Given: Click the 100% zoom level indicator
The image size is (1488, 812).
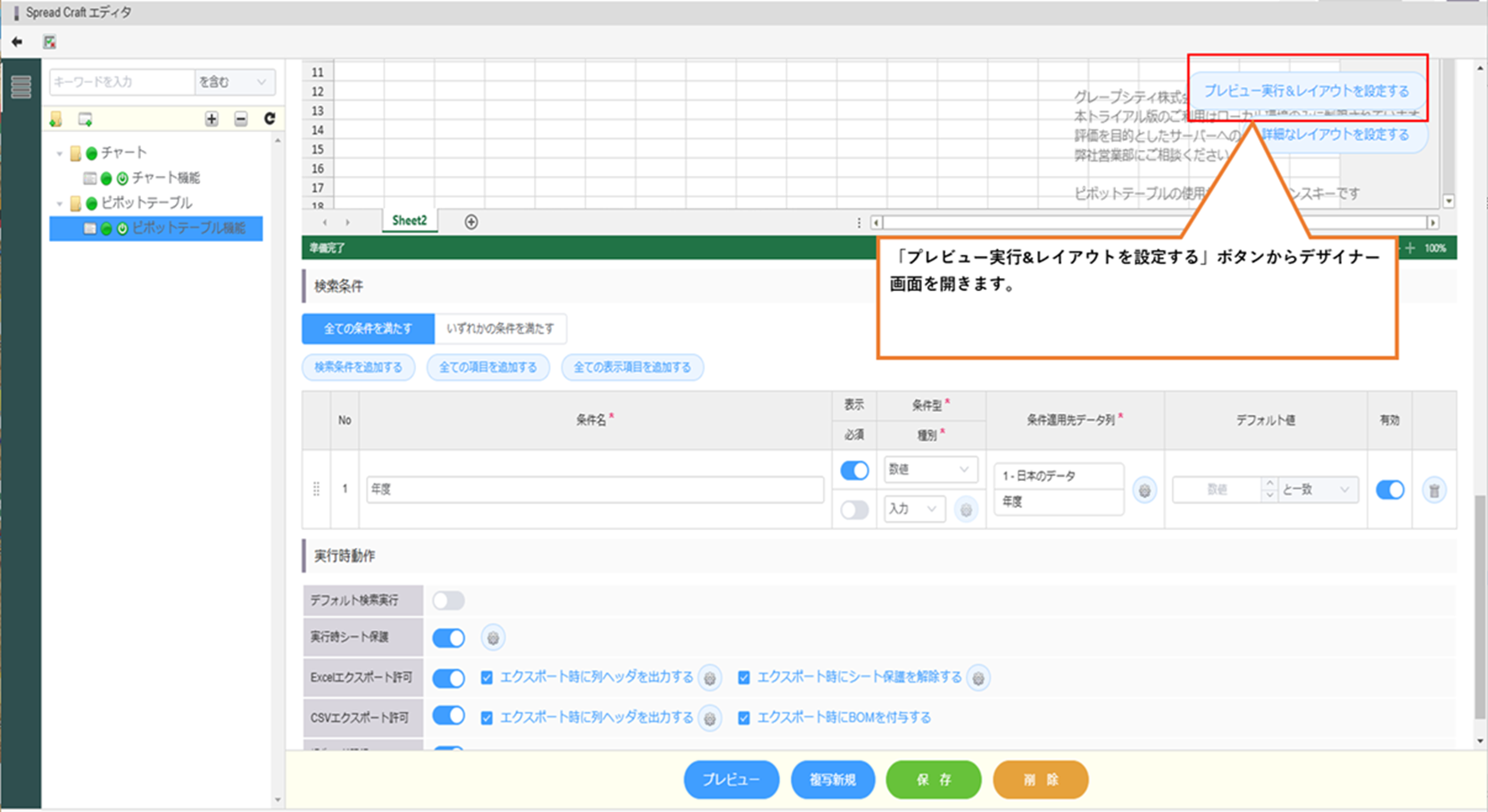Looking at the screenshot, I should click(1435, 248).
